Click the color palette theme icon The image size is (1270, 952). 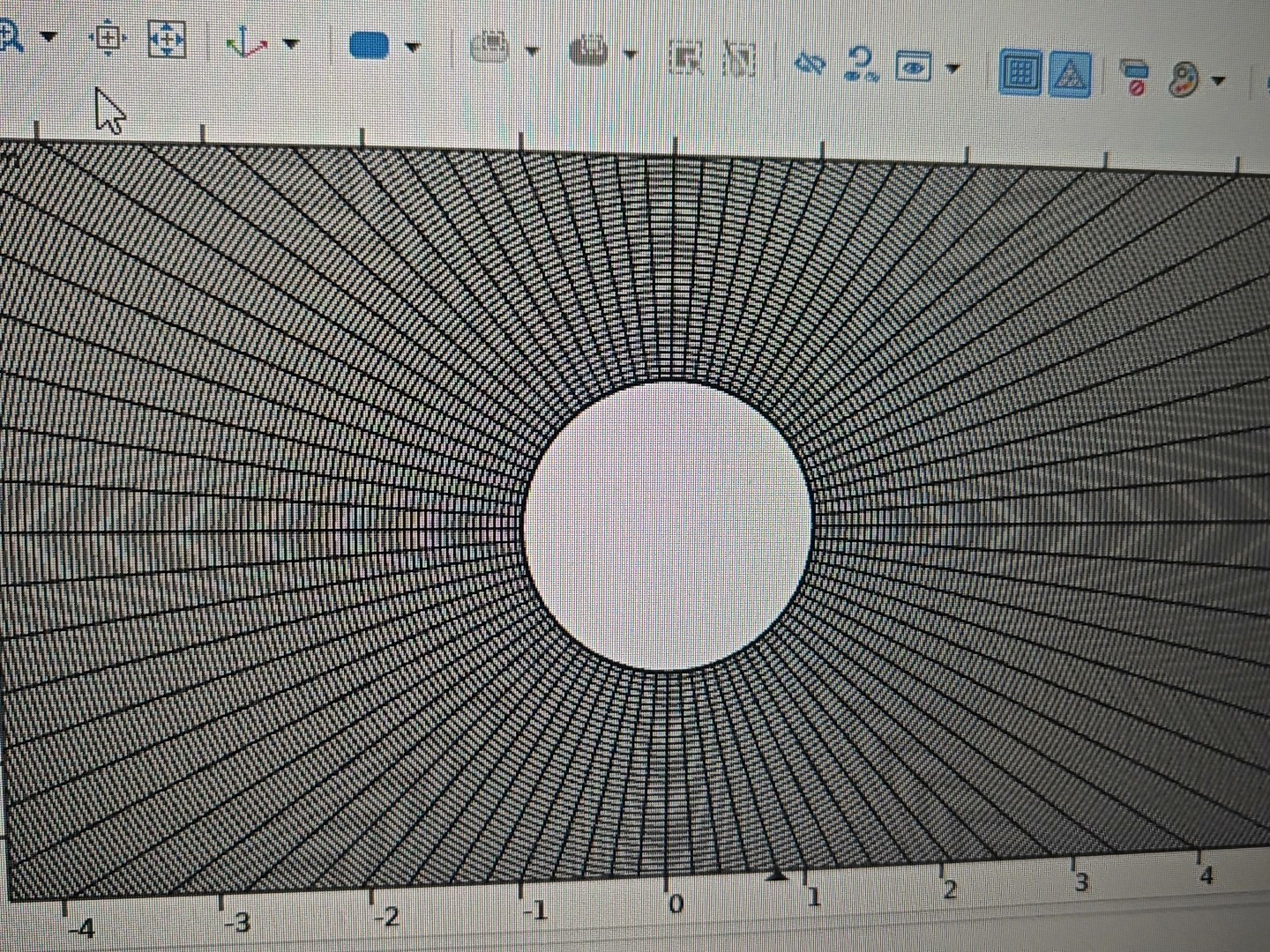coord(1184,79)
